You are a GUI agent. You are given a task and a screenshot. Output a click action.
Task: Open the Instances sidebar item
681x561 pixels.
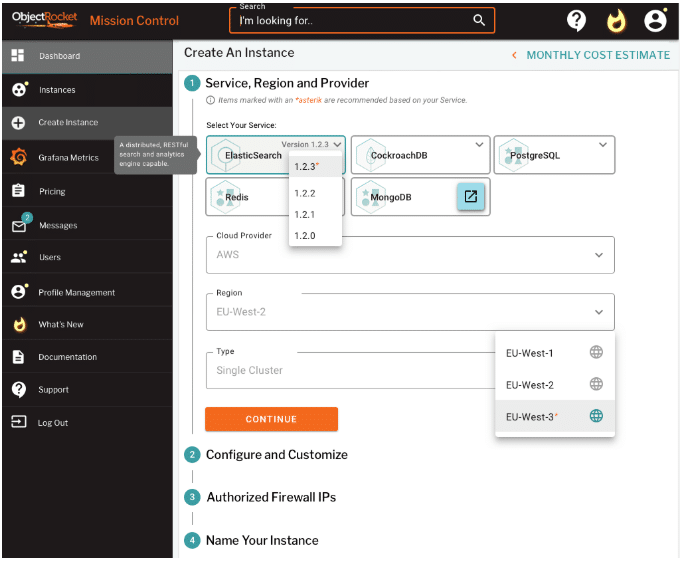point(87,90)
